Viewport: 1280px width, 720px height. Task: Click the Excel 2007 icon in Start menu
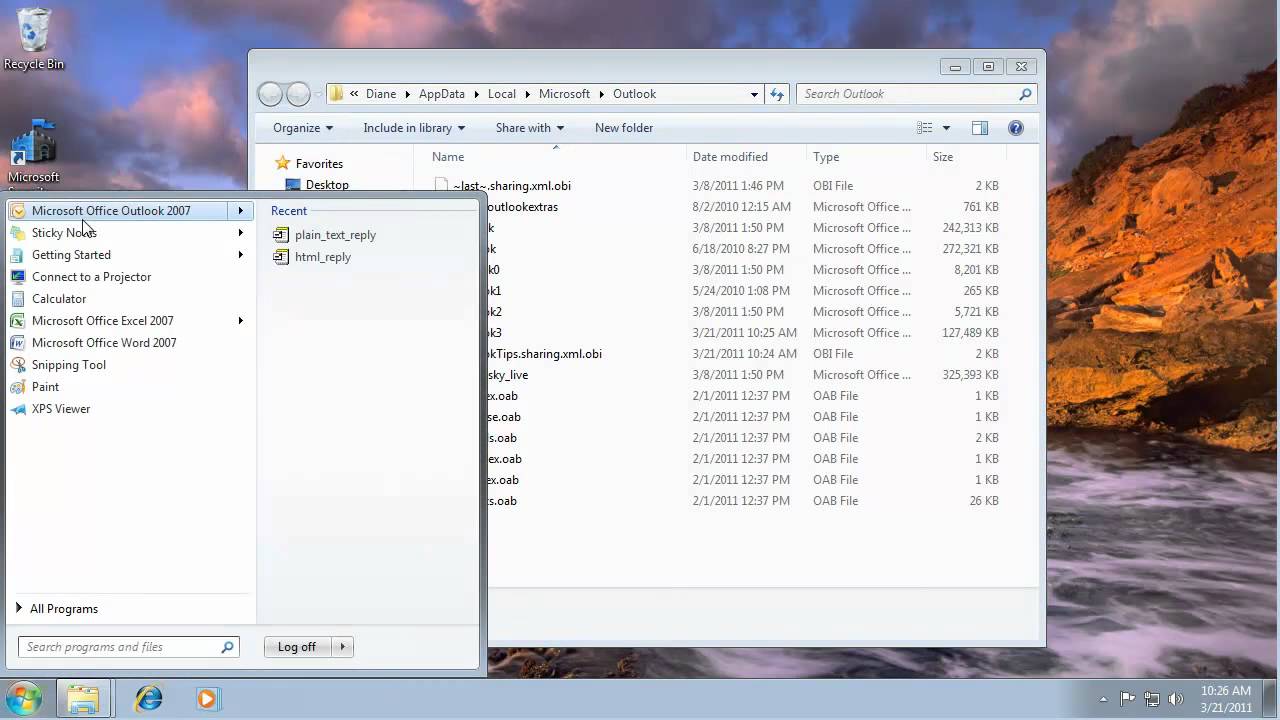click(x=18, y=321)
